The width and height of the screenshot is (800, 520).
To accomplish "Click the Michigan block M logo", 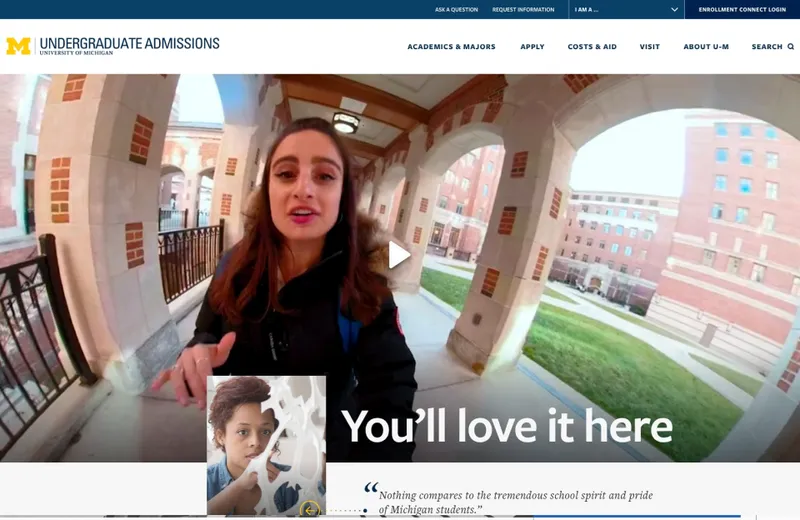I will (18, 46).
